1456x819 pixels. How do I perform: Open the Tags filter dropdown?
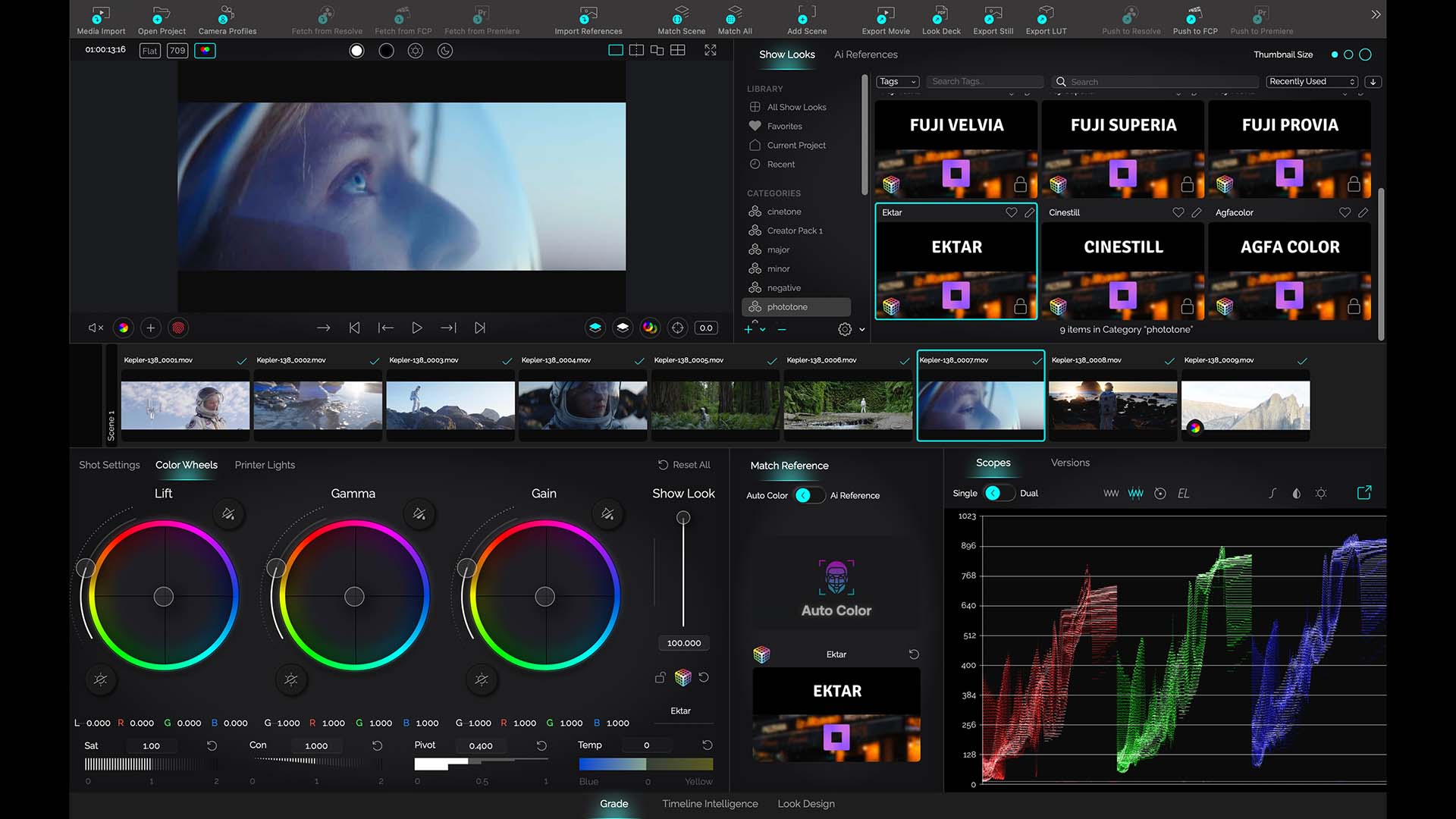(x=896, y=81)
